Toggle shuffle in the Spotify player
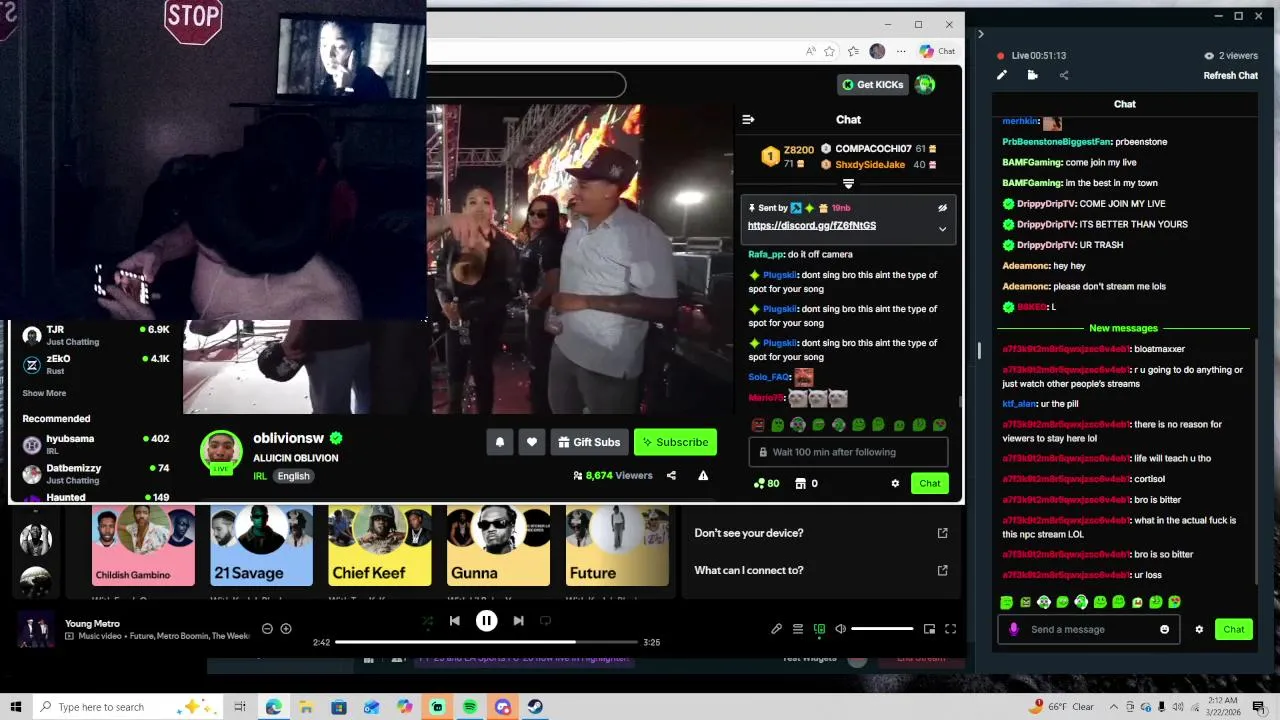This screenshot has height=720, width=1280. point(428,621)
